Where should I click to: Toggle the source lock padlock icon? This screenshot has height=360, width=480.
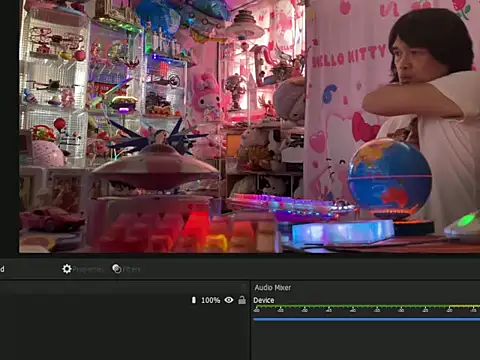242,300
